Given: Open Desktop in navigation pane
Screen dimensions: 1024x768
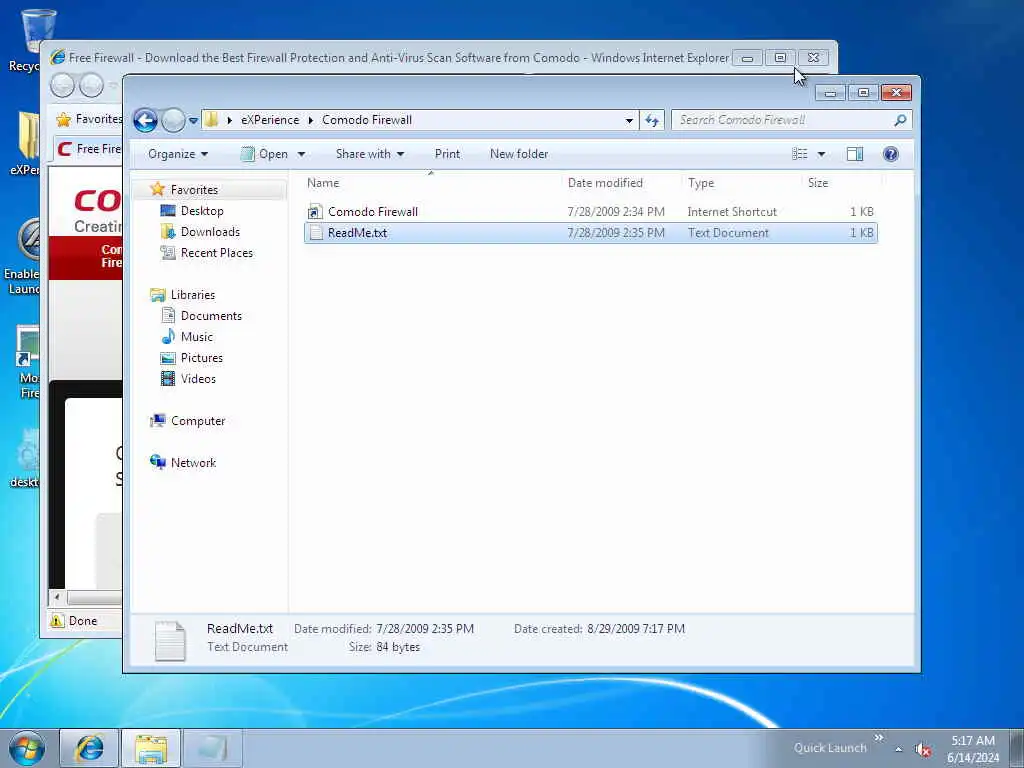Looking at the screenshot, I should coord(202,211).
